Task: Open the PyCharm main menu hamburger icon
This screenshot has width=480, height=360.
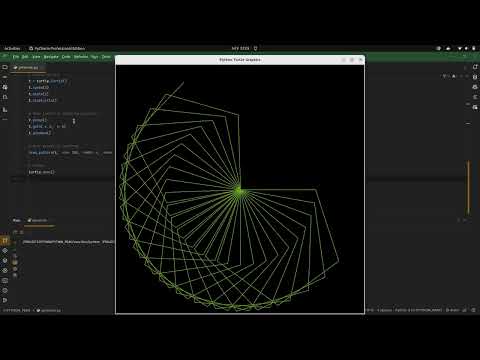Action: click(5, 57)
